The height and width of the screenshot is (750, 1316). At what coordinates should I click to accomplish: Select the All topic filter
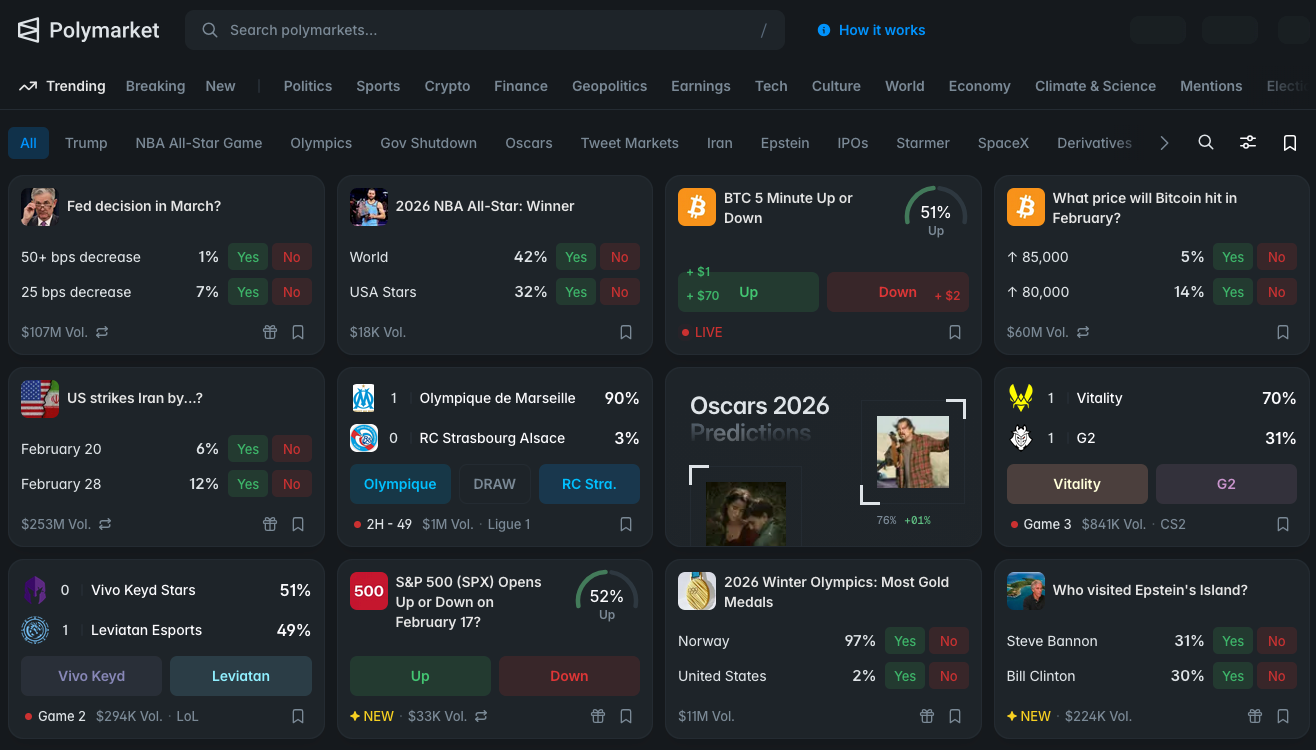point(28,143)
